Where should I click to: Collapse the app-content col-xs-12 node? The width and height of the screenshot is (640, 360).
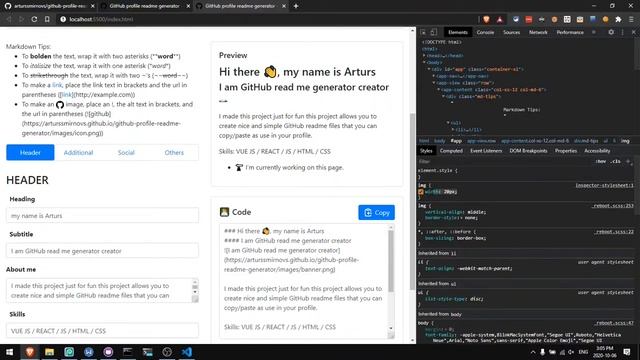tap(439, 90)
